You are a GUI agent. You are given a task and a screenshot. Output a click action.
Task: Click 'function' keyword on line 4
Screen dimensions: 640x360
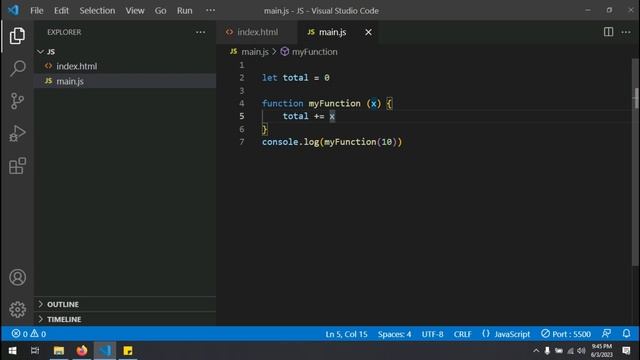pos(282,103)
